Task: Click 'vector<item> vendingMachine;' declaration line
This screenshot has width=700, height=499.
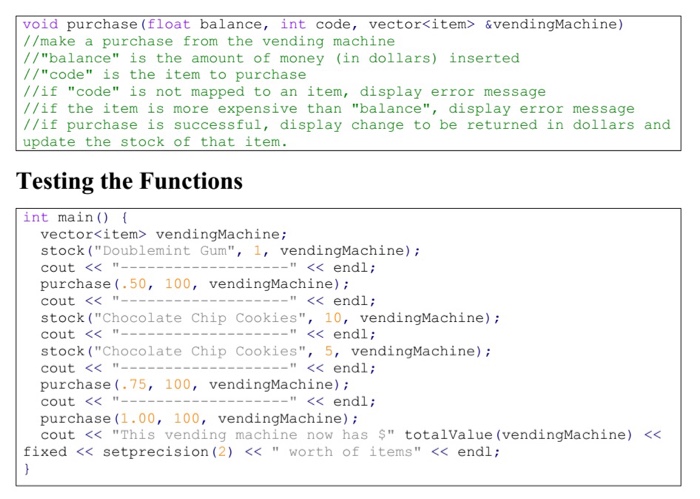Action: click(163, 234)
